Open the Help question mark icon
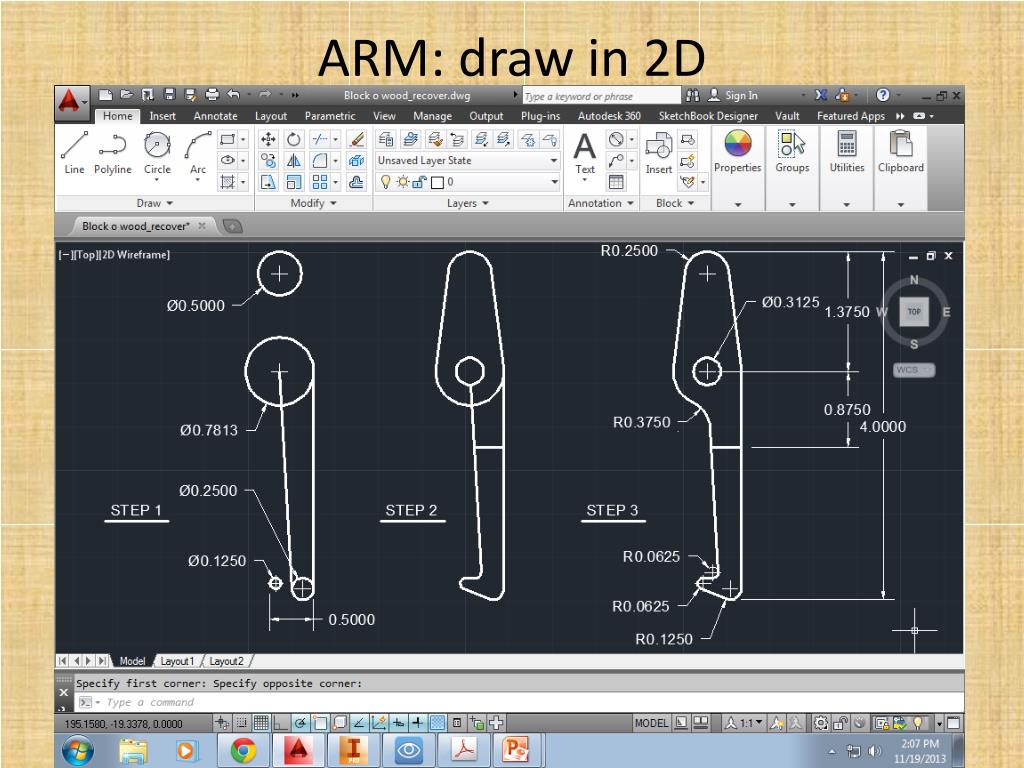The height and width of the screenshot is (768, 1024). pyautogui.click(x=882, y=95)
